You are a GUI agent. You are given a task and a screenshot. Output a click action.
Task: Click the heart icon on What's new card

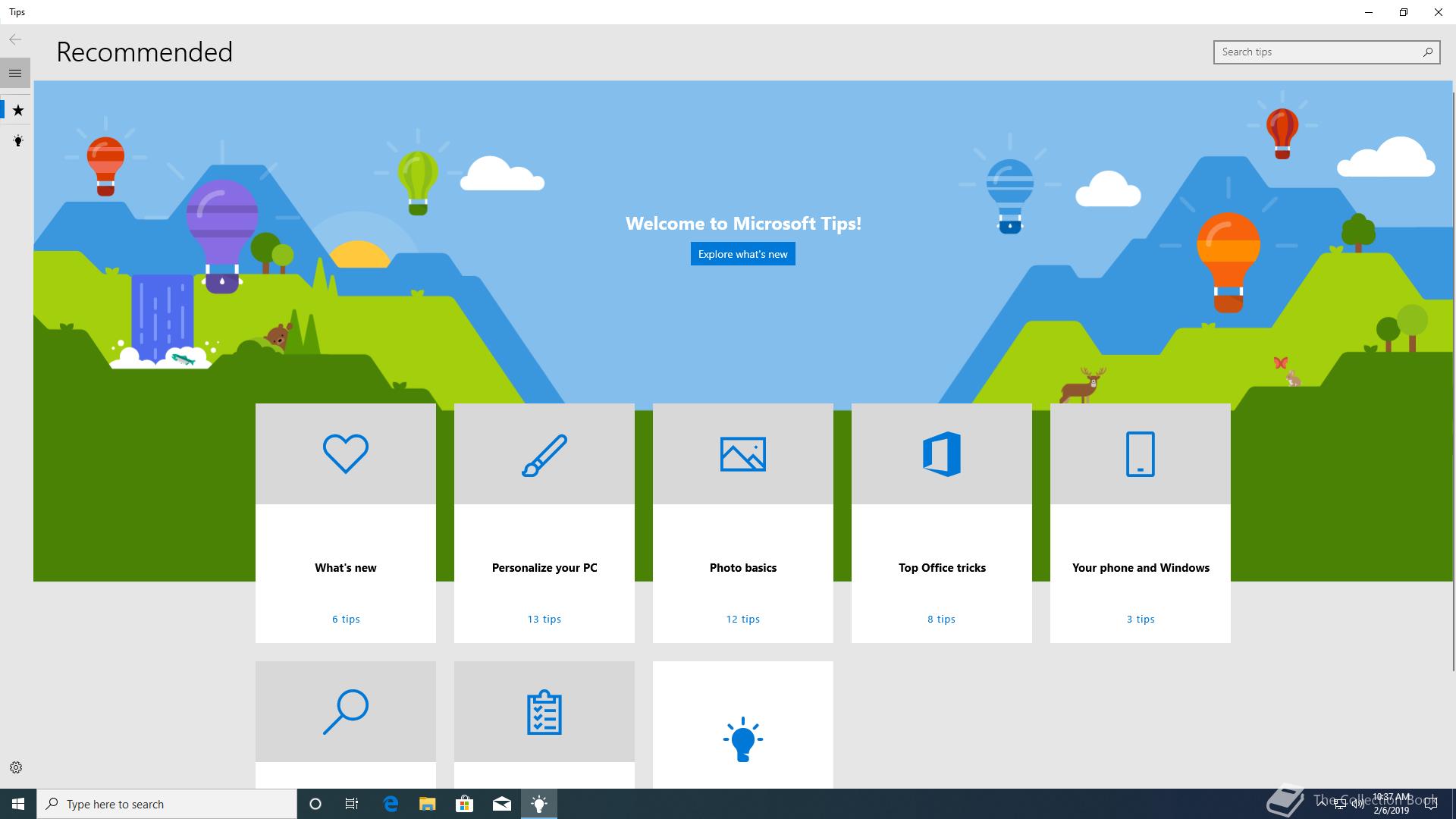346,453
